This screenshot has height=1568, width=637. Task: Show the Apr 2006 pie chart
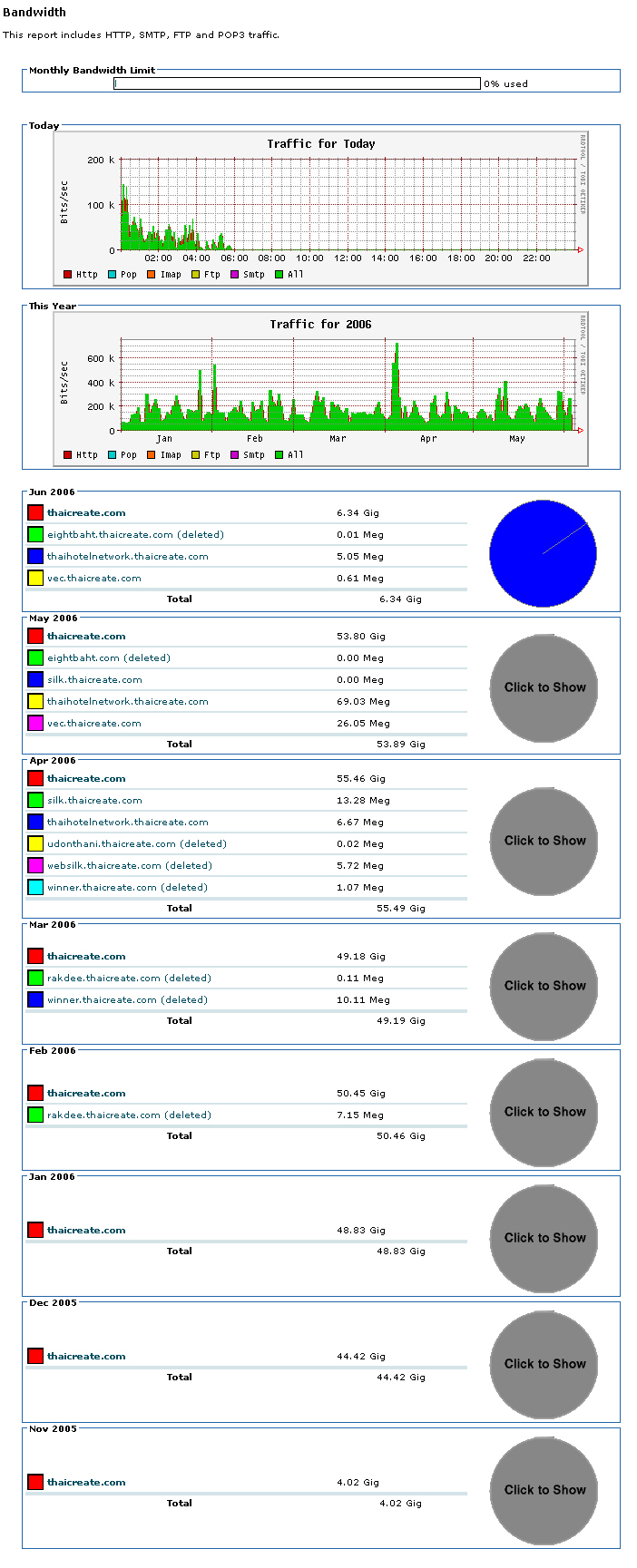[x=544, y=842]
